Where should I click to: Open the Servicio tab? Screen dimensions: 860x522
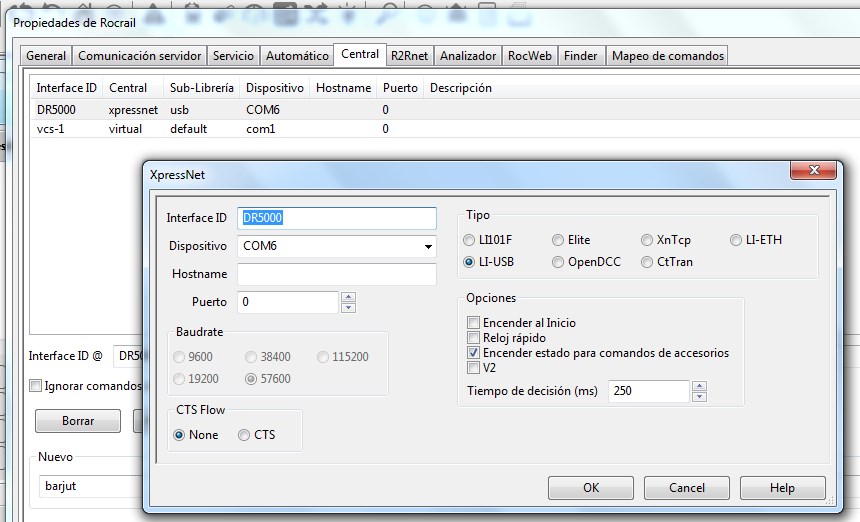233,56
